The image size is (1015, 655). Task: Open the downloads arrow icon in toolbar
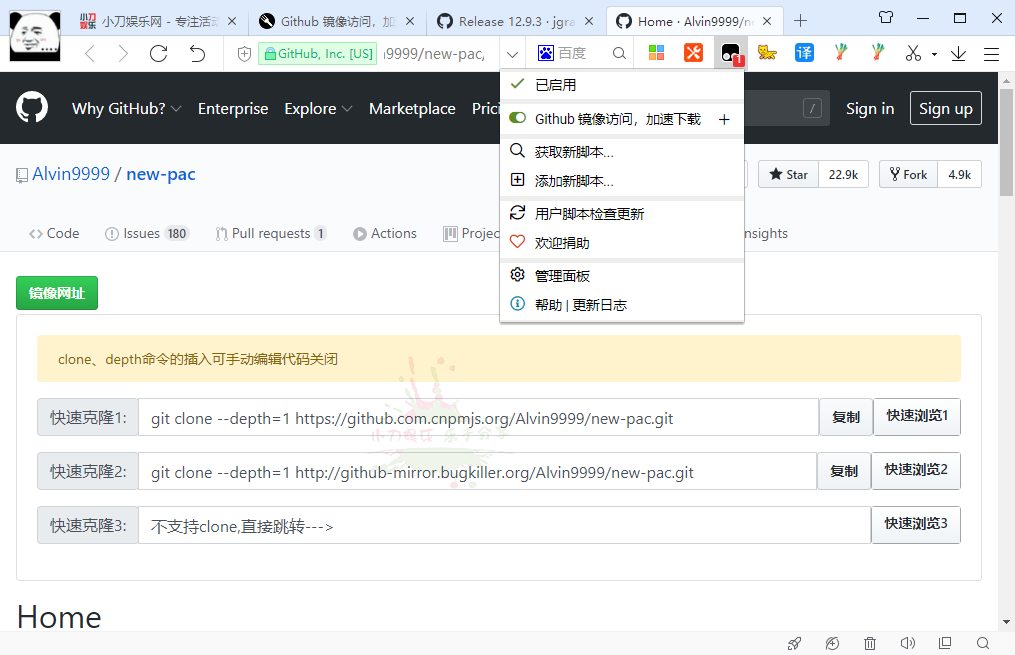[958, 54]
